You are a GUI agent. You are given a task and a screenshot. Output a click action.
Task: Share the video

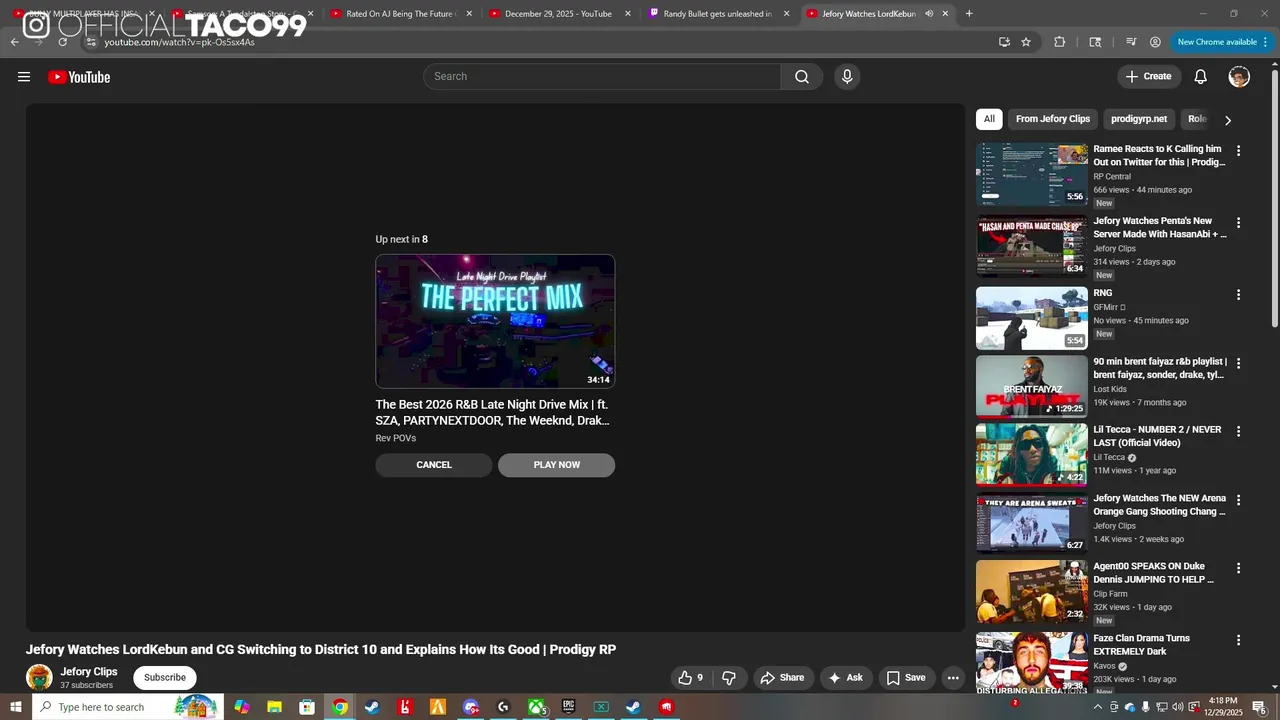tap(782, 678)
